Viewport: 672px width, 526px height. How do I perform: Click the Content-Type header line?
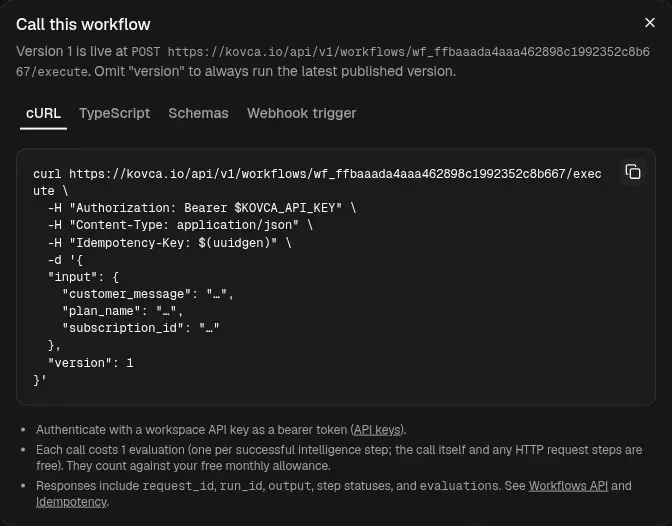180,225
